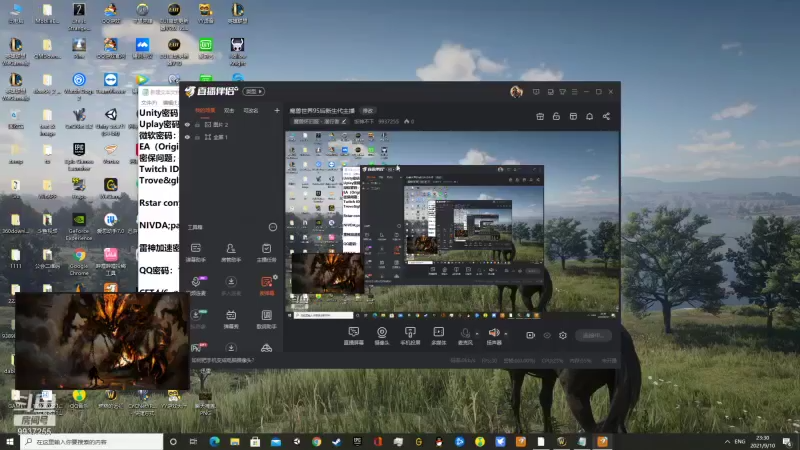Viewport: 800px width, 450px height.
Task: Open the settings gear next to start button
Action: (563, 335)
